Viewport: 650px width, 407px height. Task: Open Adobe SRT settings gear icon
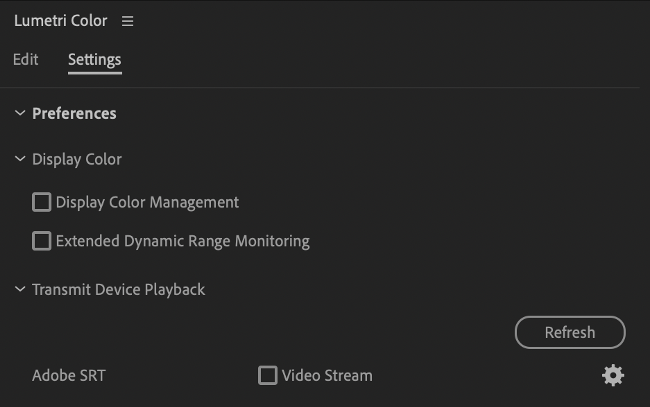tap(613, 376)
